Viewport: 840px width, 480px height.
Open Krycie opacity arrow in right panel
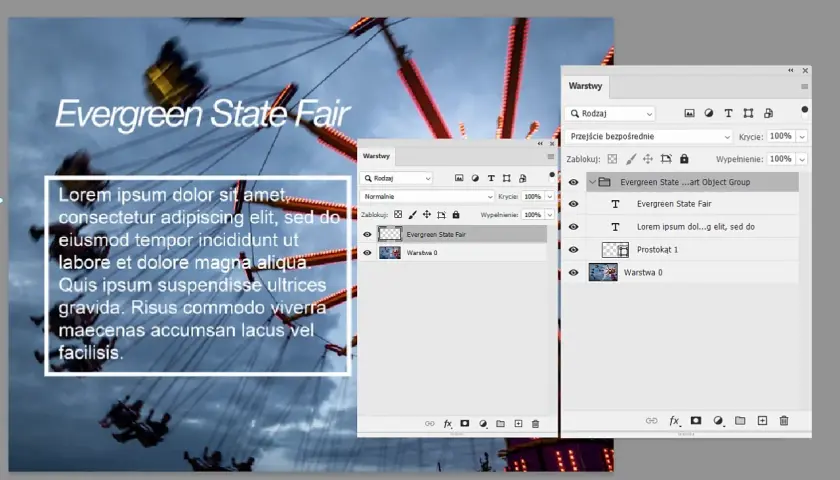pos(802,137)
